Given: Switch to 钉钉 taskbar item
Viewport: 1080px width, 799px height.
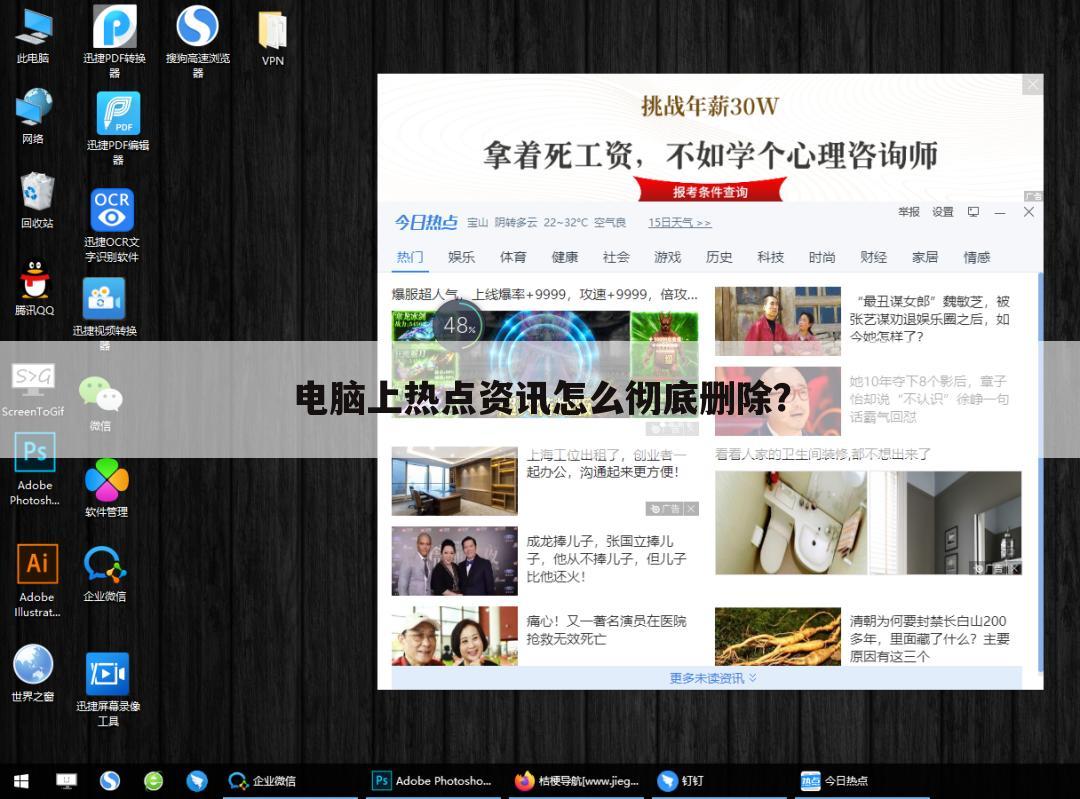Looking at the screenshot, I should coord(719,781).
